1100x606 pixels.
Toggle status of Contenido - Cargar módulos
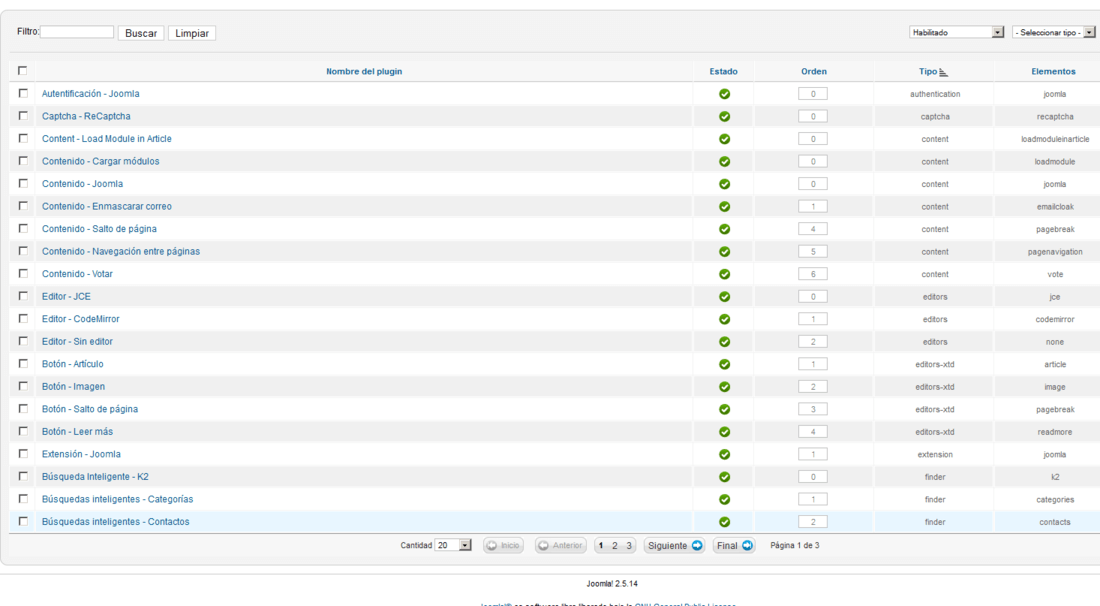point(724,161)
